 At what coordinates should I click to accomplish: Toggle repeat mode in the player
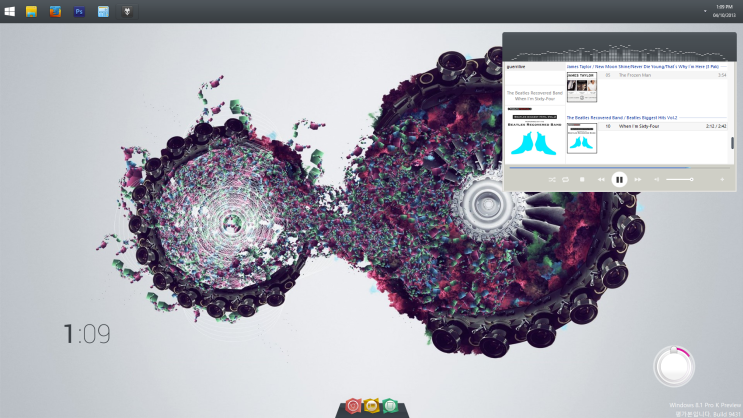click(x=566, y=179)
